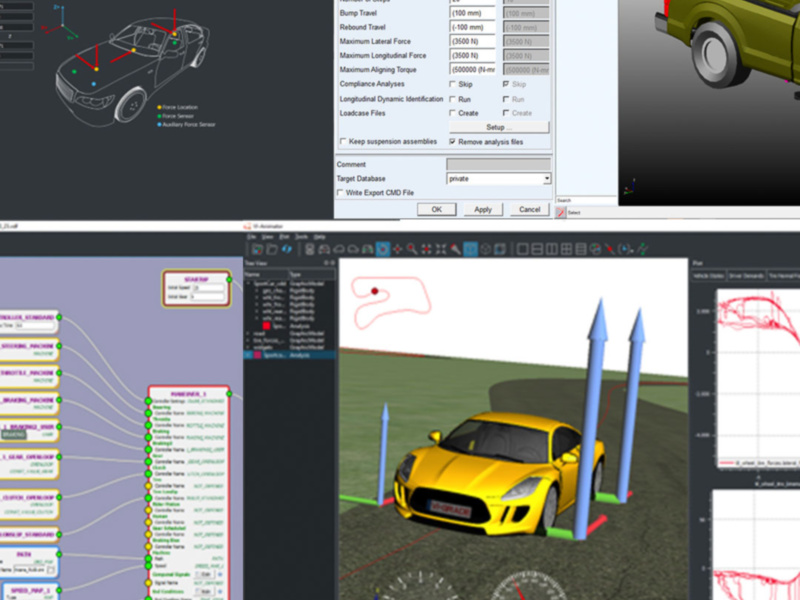Select the single-pane layout icon

point(522,248)
